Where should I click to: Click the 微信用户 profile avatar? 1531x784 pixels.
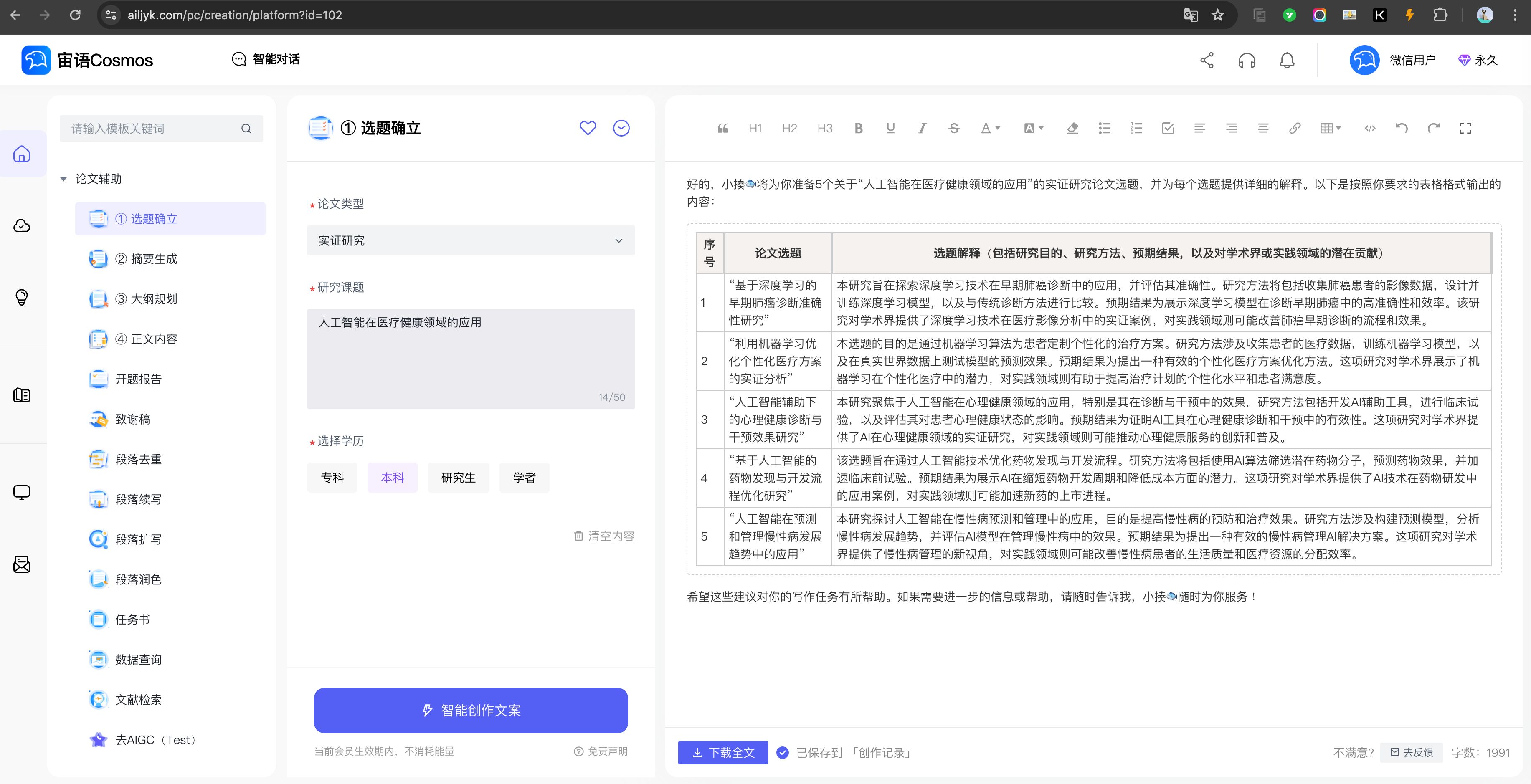click(1365, 60)
